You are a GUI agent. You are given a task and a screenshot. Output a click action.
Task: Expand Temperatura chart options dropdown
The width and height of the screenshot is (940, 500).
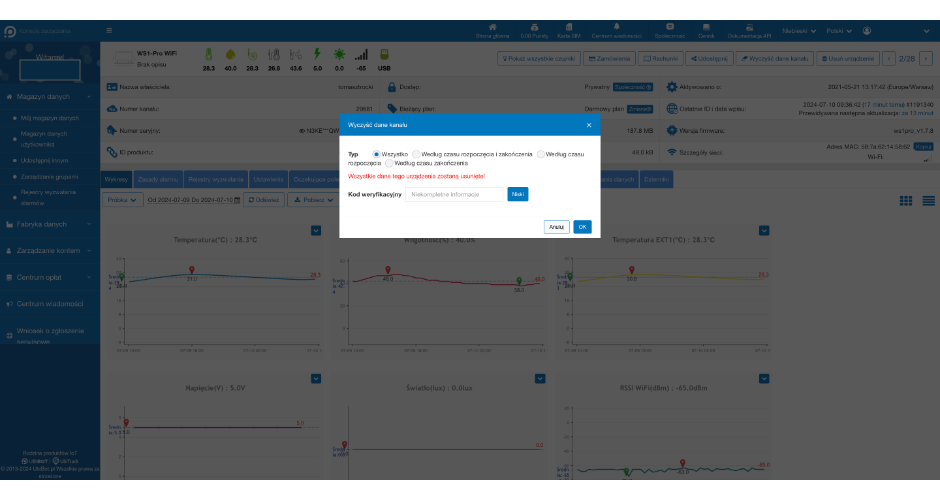pyautogui.click(x=316, y=231)
